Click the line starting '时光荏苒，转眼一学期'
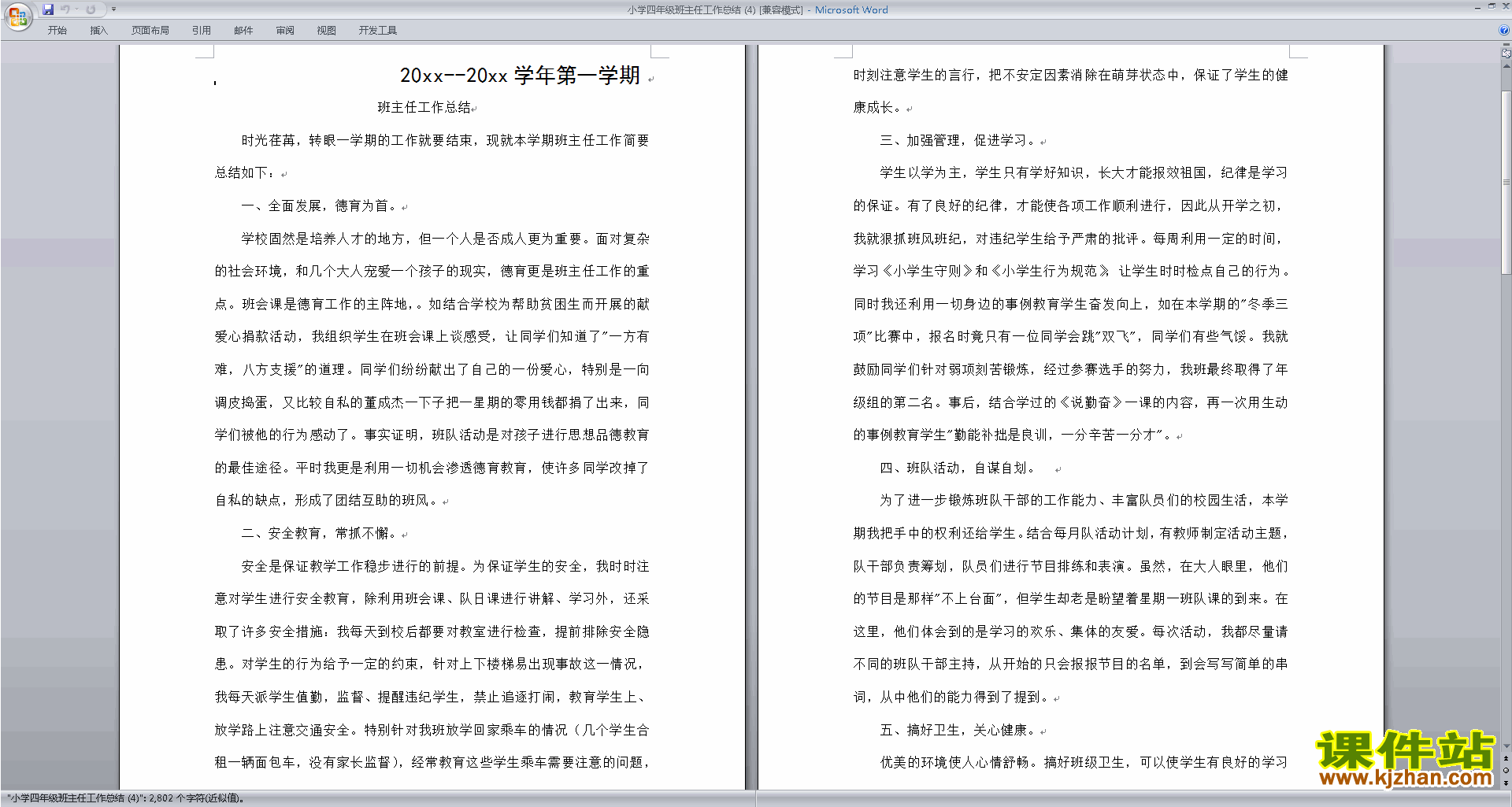 click(x=445, y=140)
